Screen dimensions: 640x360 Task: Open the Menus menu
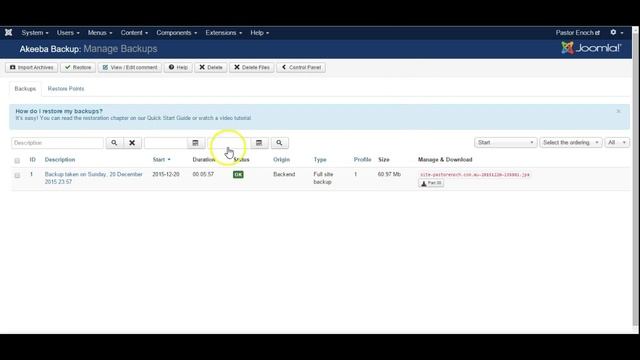tap(100, 33)
